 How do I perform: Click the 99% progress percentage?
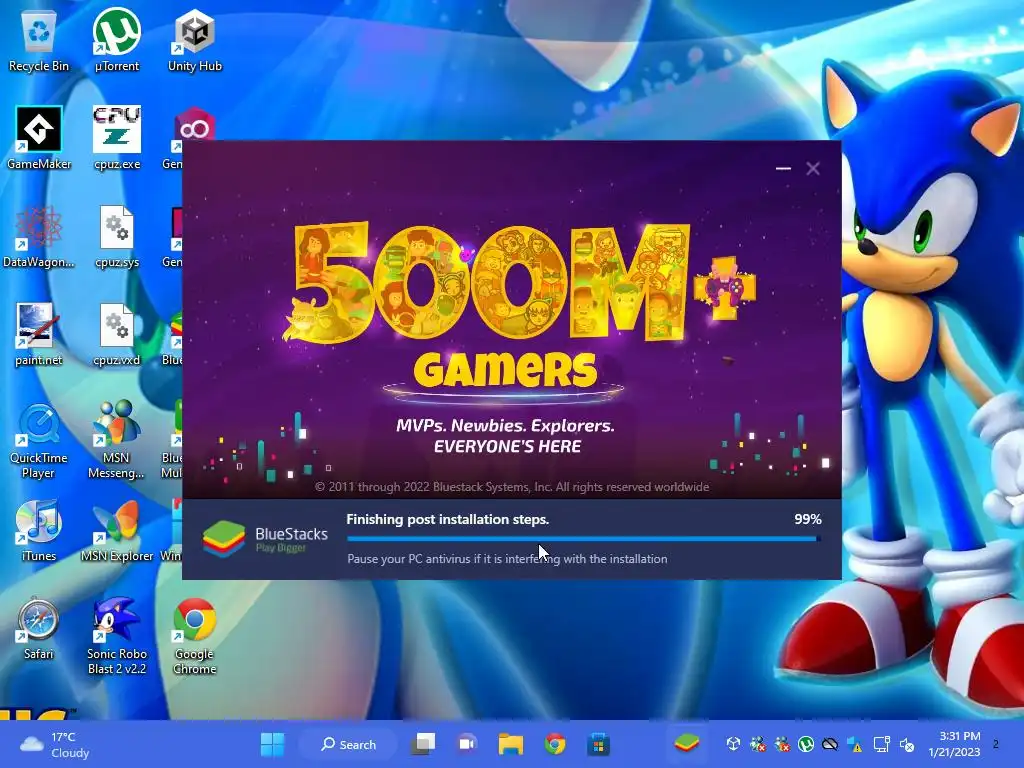pyautogui.click(x=808, y=519)
